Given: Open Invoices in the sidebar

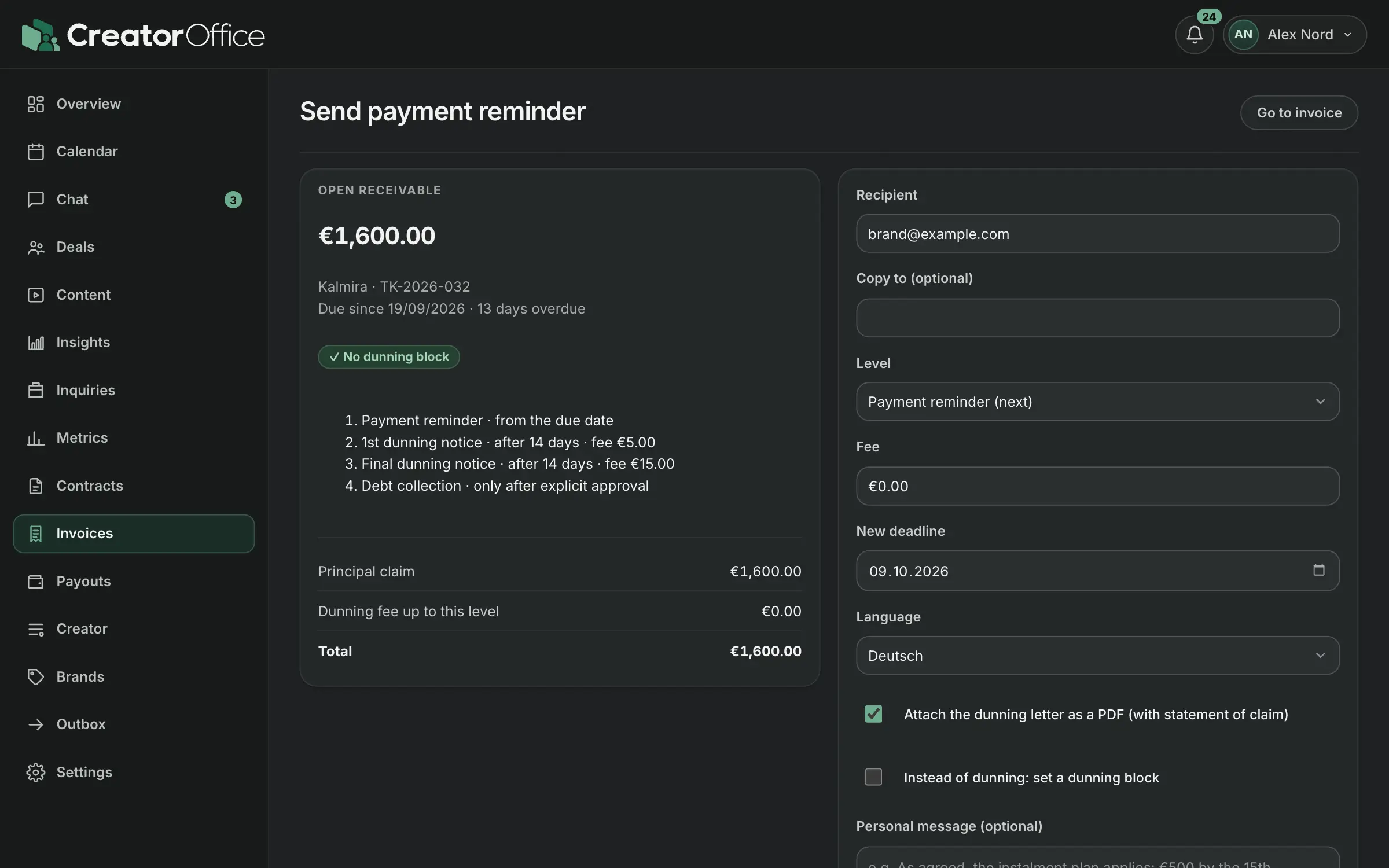Looking at the screenshot, I should (x=134, y=534).
